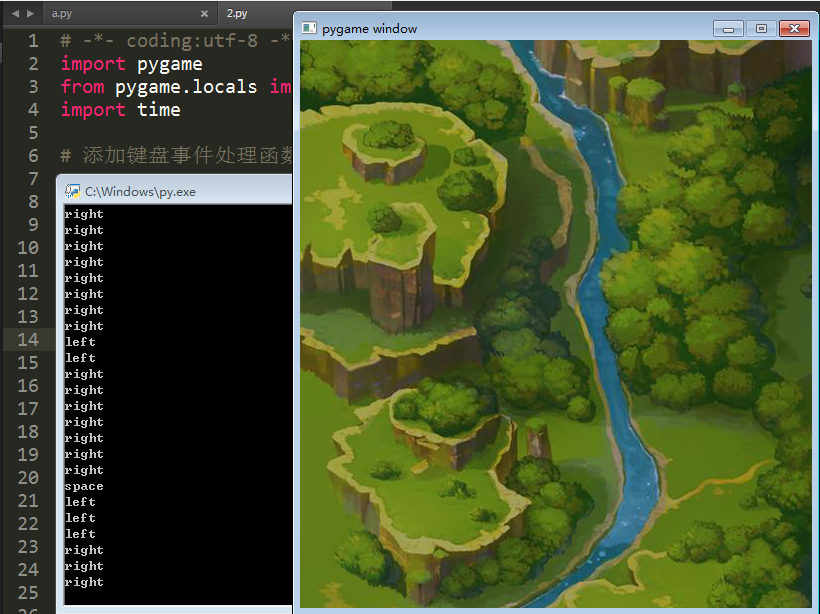Click the coding:utf-8 comment line
Viewport: 820px width, 614px height.
point(175,41)
